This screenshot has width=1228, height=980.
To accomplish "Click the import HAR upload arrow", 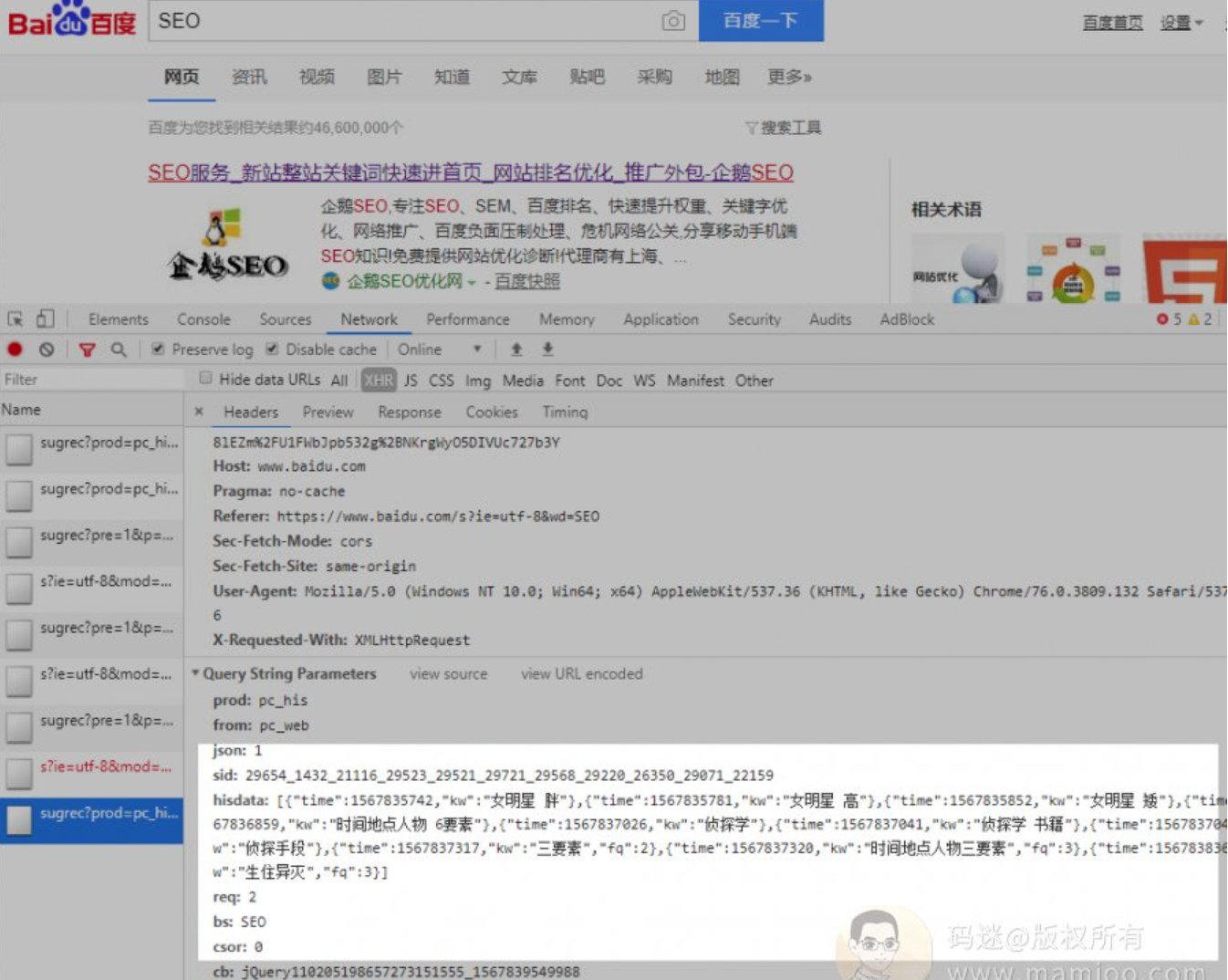I will [516, 349].
